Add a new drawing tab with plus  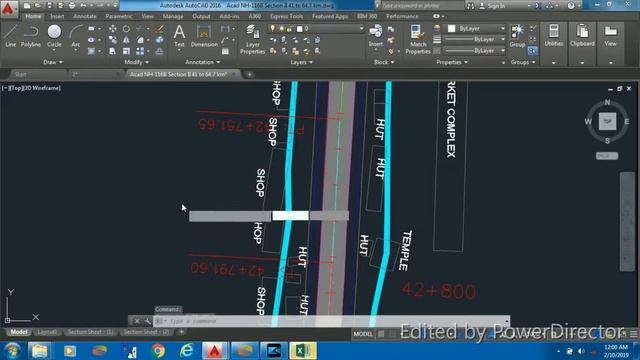click(249, 74)
